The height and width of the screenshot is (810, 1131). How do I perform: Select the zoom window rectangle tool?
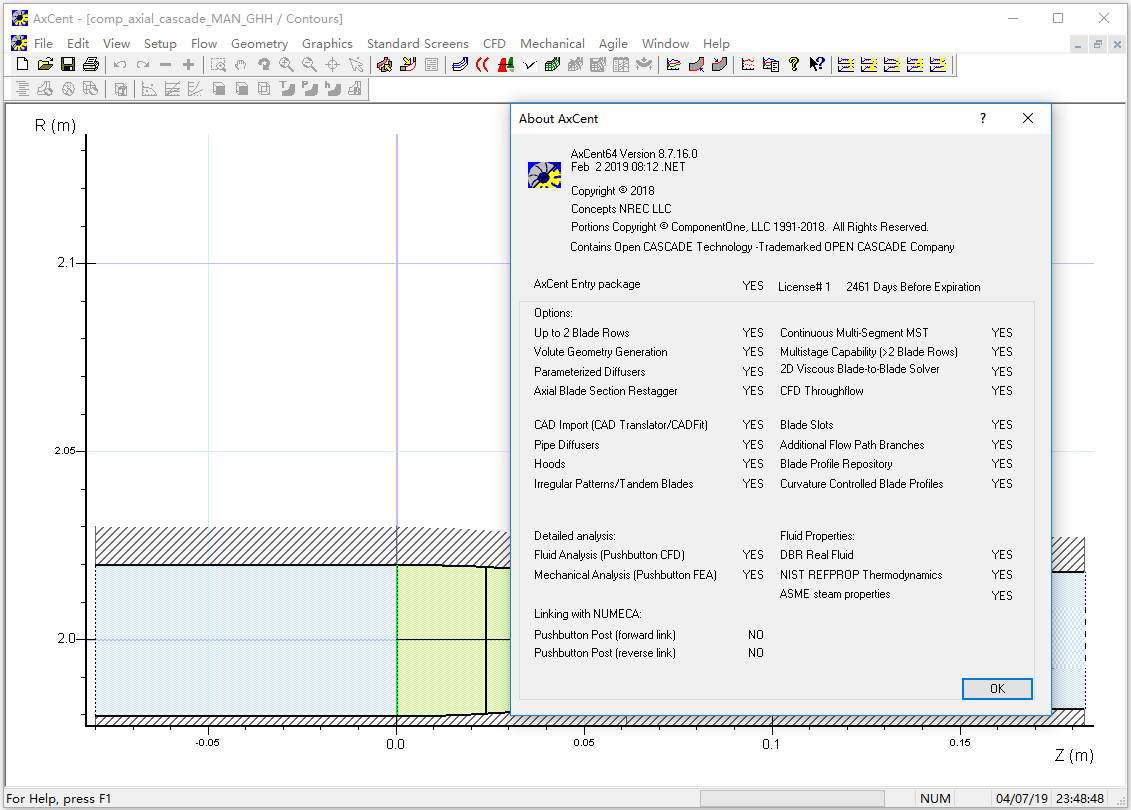pos(218,65)
